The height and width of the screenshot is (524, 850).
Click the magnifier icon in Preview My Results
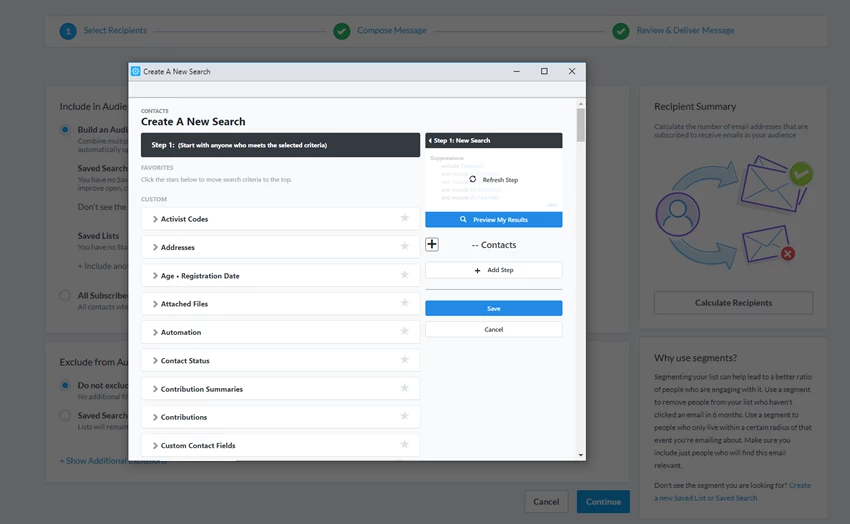[463, 219]
